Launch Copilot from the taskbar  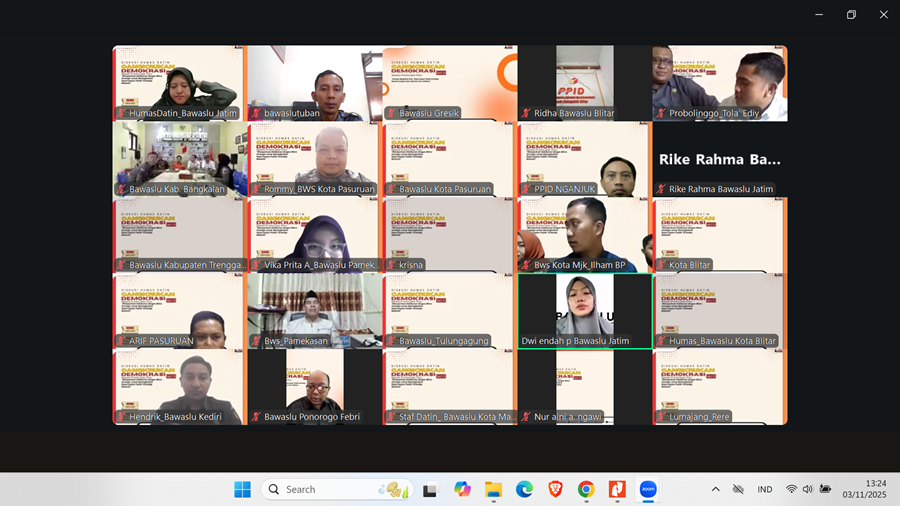coord(462,489)
